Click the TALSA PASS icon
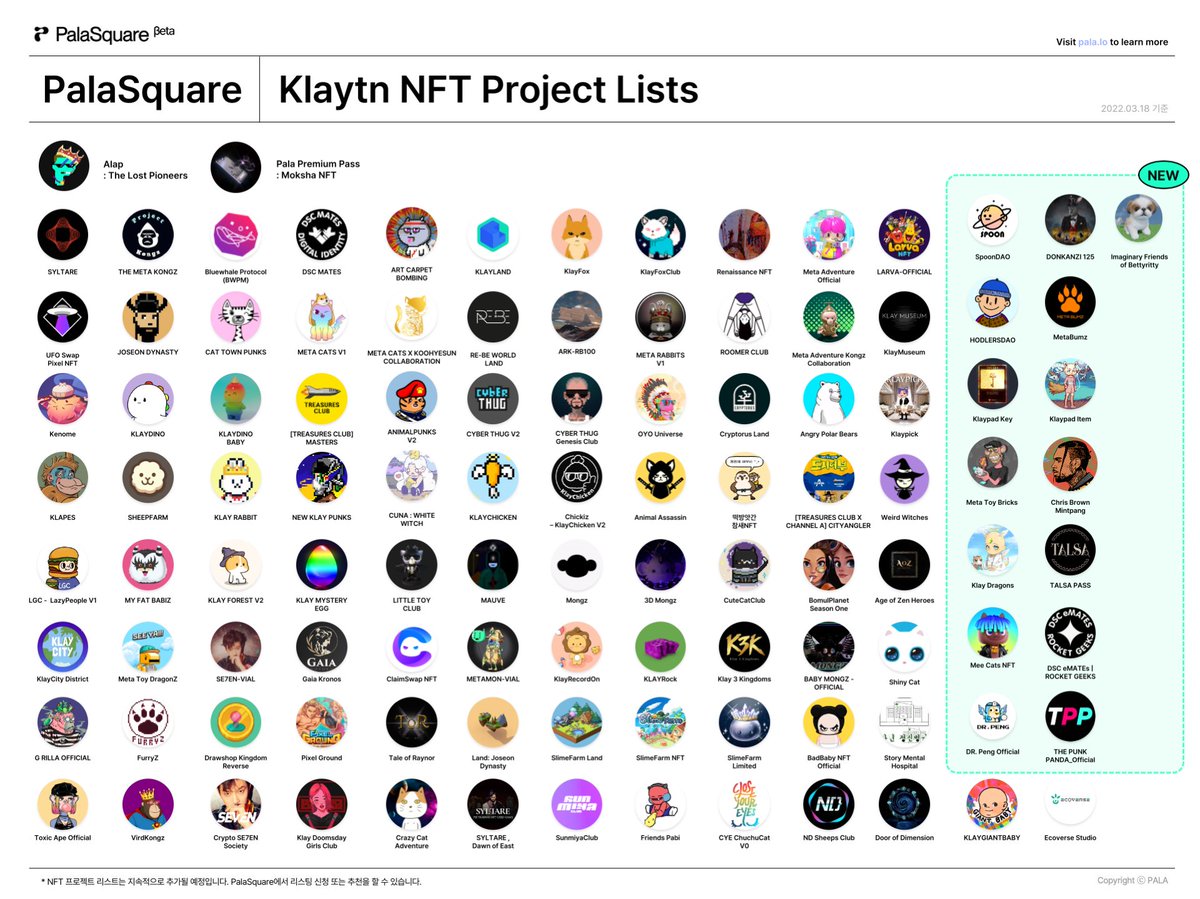This screenshot has width=1200, height=899. point(1070,551)
